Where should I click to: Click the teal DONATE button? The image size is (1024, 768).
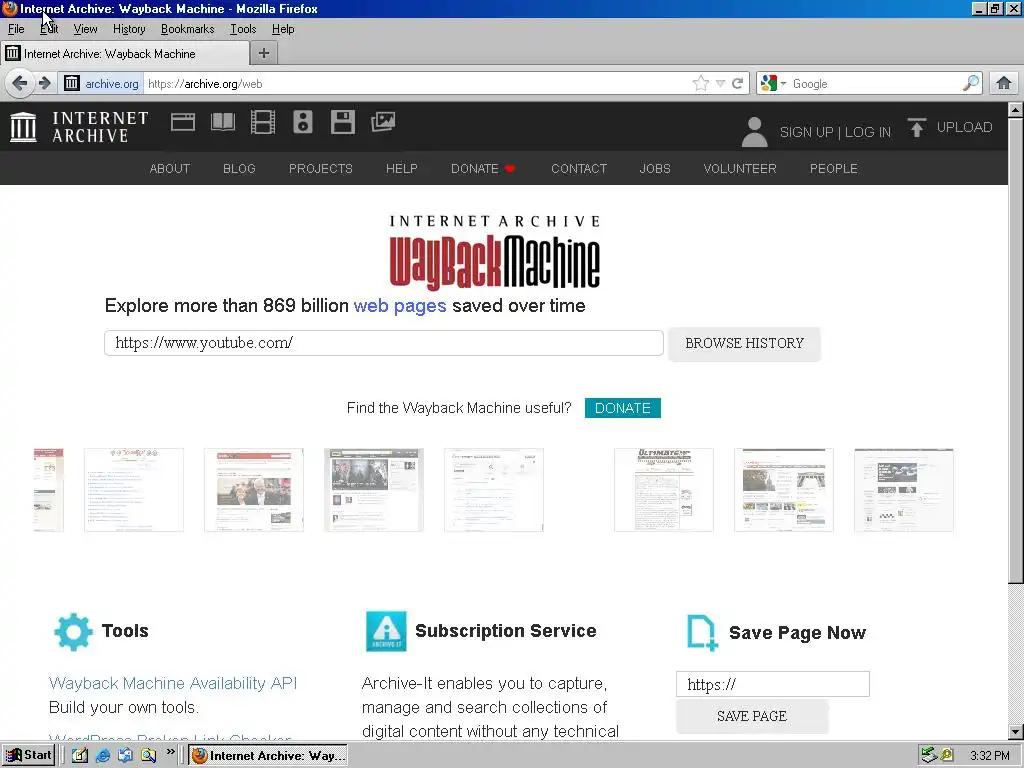[x=622, y=408]
